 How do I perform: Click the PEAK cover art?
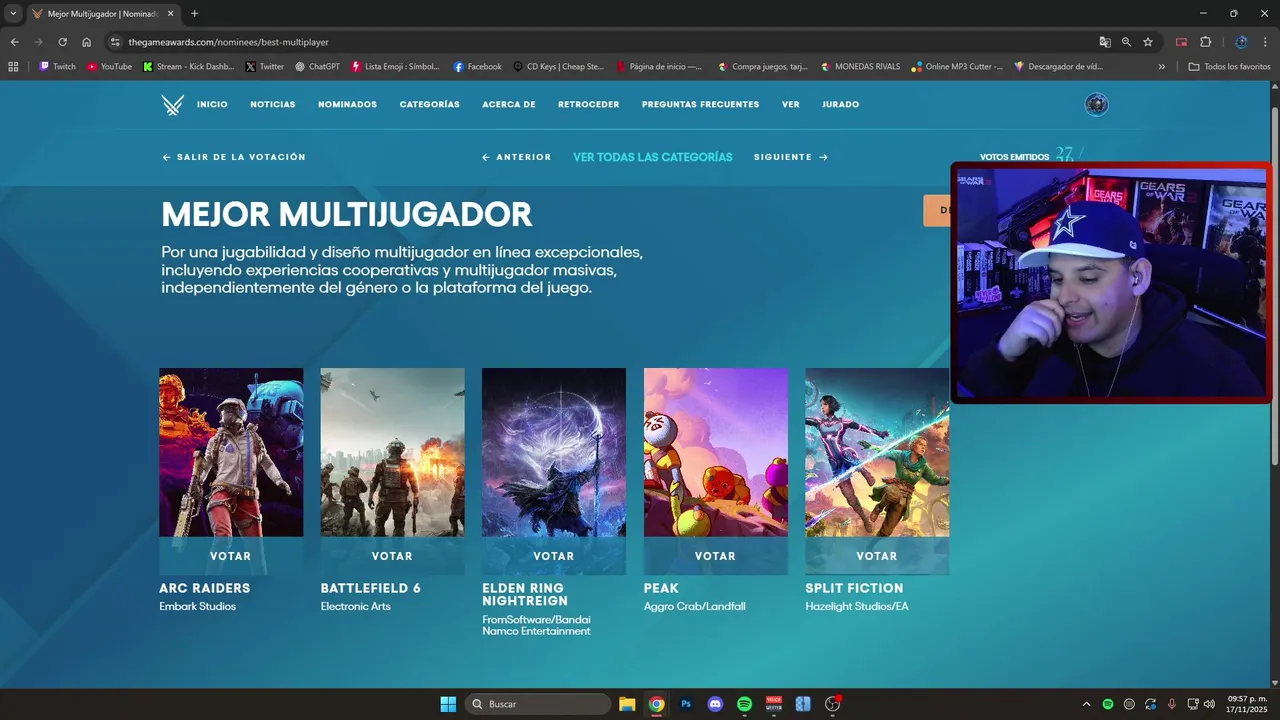(x=715, y=452)
